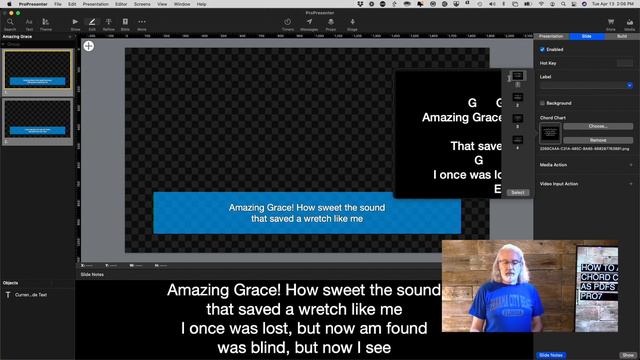
Task: Select the first slide thumbnail
Action: pos(37,69)
